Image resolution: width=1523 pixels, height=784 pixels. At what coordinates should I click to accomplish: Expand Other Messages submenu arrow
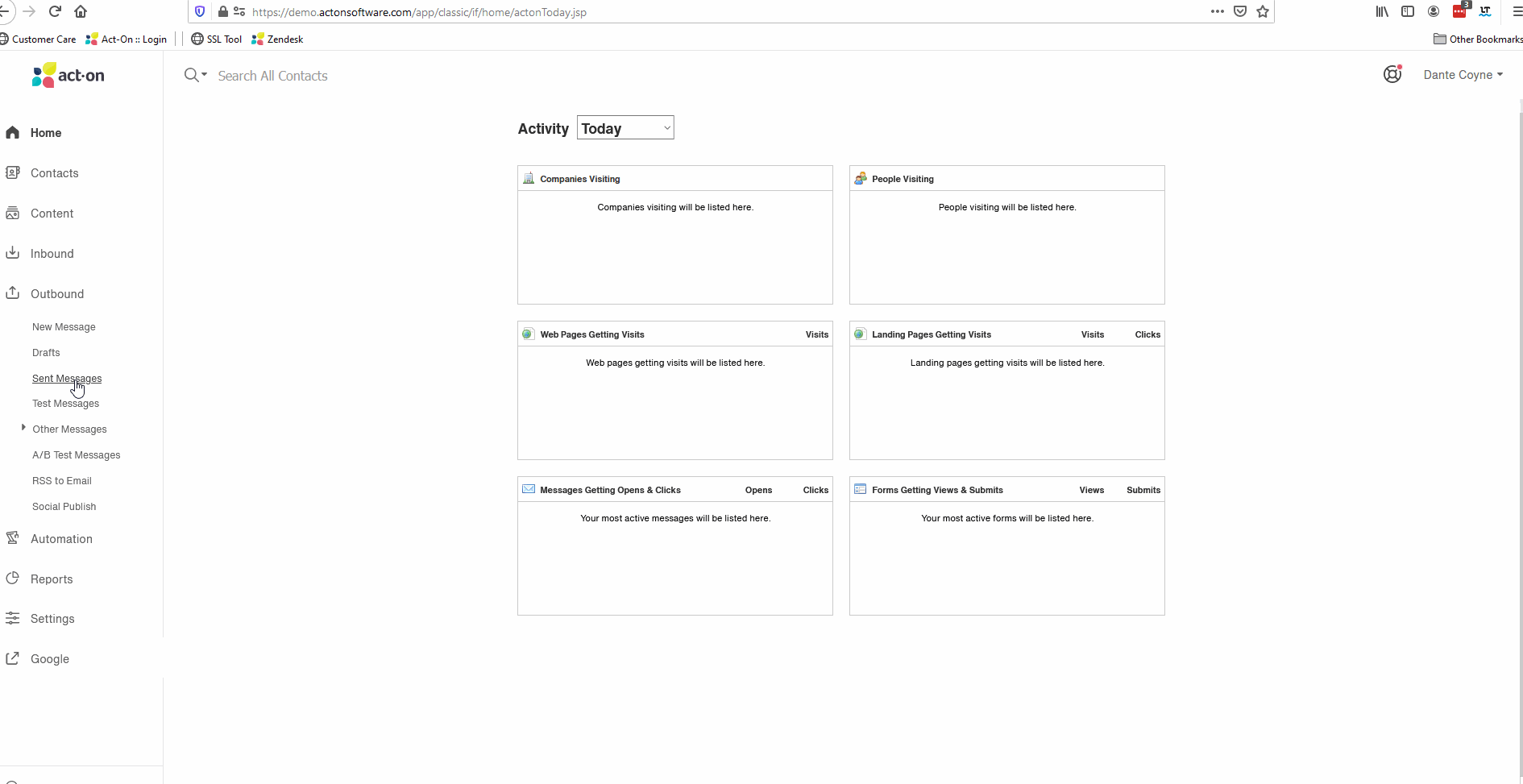[x=23, y=428]
